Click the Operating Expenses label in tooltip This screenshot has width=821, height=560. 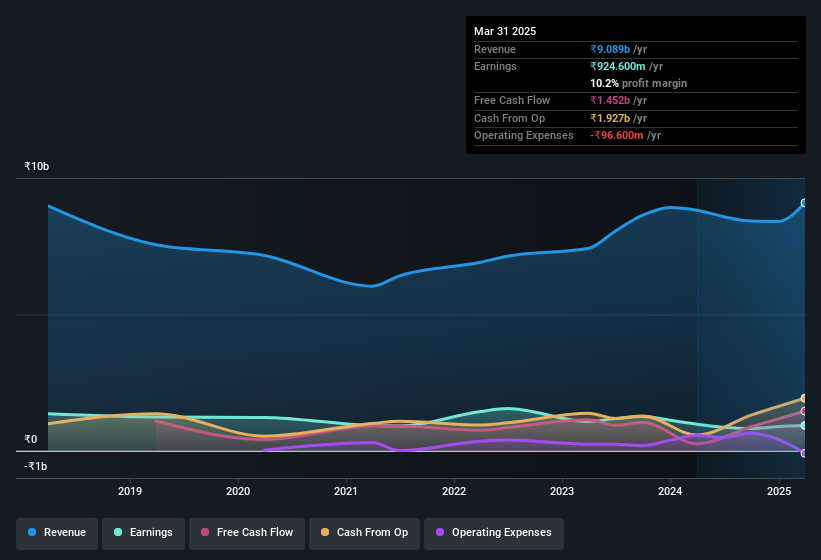pyautogui.click(x=524, y=136)
